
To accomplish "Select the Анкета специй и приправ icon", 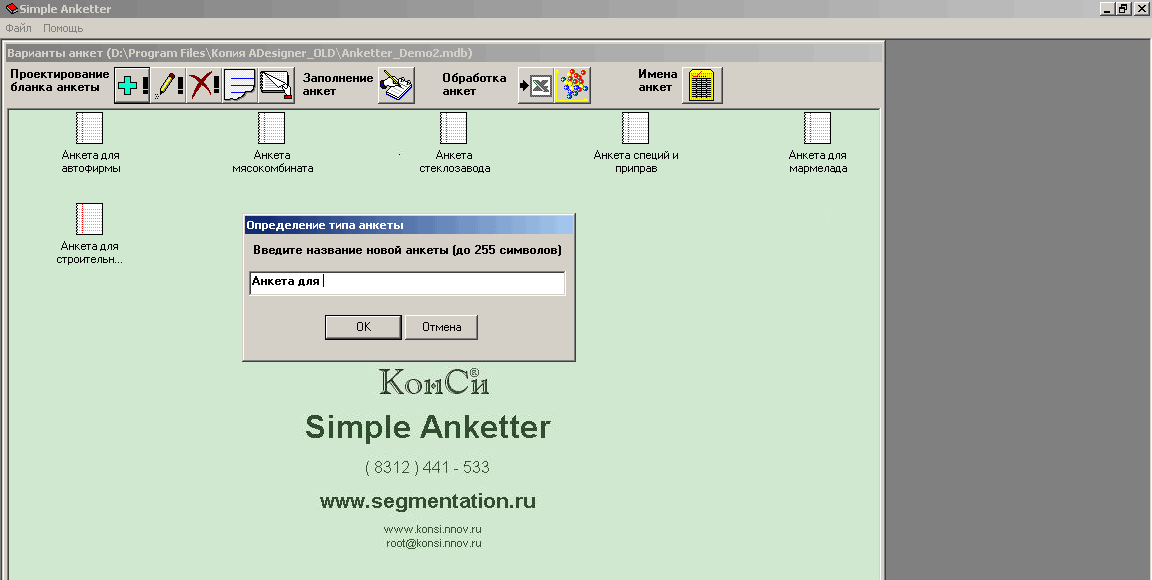I will [x=636, y=128].
